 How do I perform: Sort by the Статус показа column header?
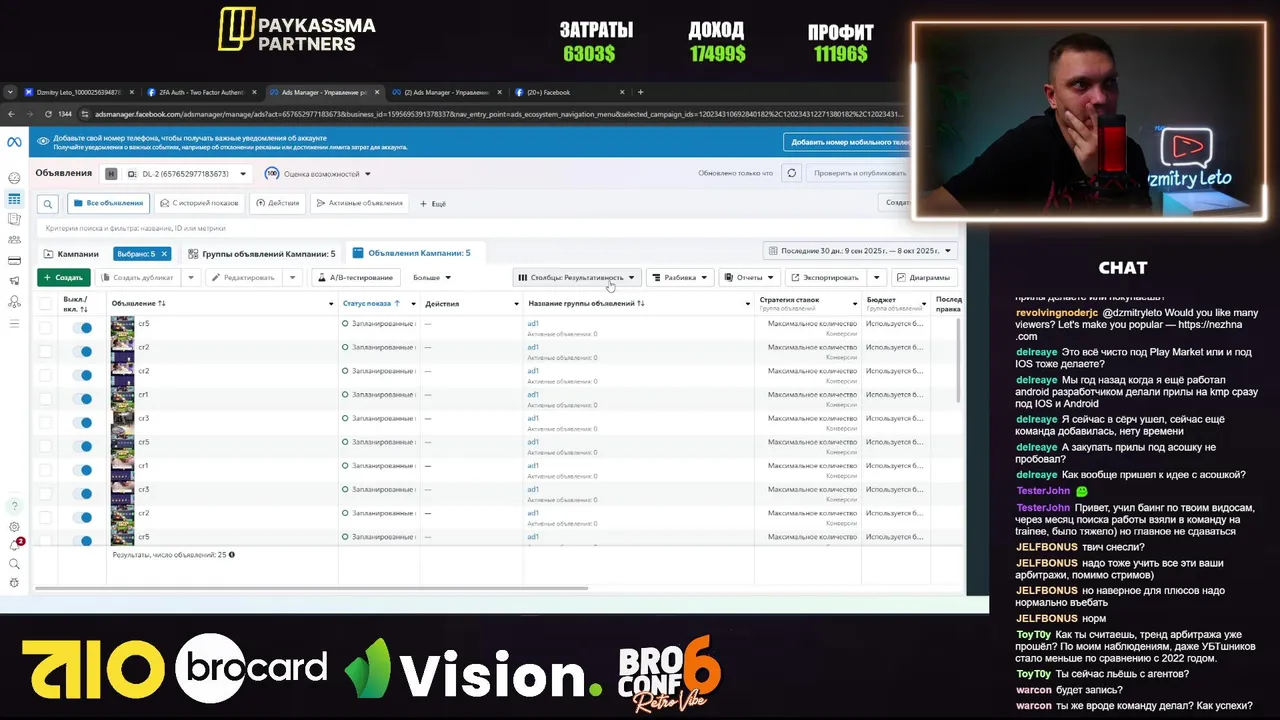click(x=371, y=303)
